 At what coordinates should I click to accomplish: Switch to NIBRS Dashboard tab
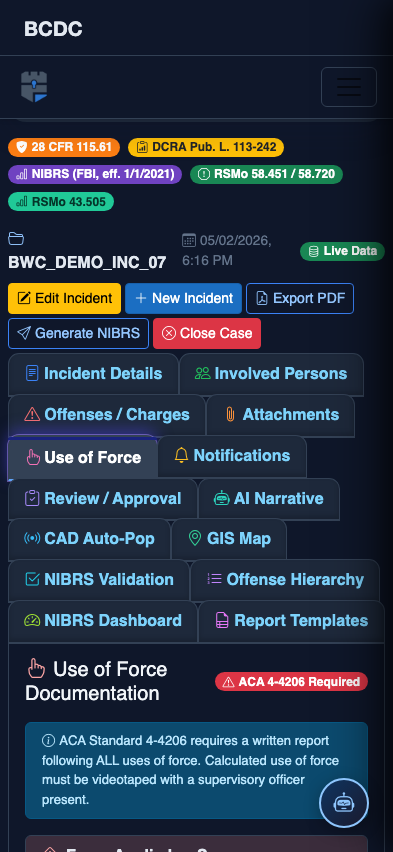click(x=103, y=621)
